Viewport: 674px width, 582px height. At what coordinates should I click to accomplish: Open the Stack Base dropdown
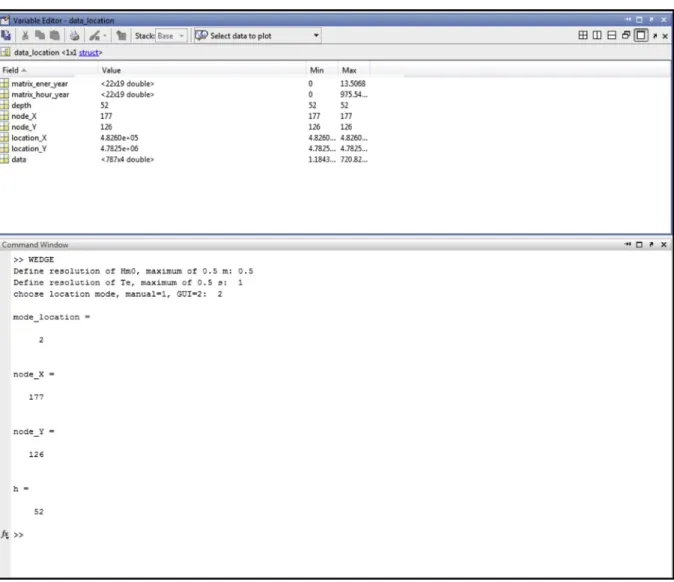click(171, 36)
